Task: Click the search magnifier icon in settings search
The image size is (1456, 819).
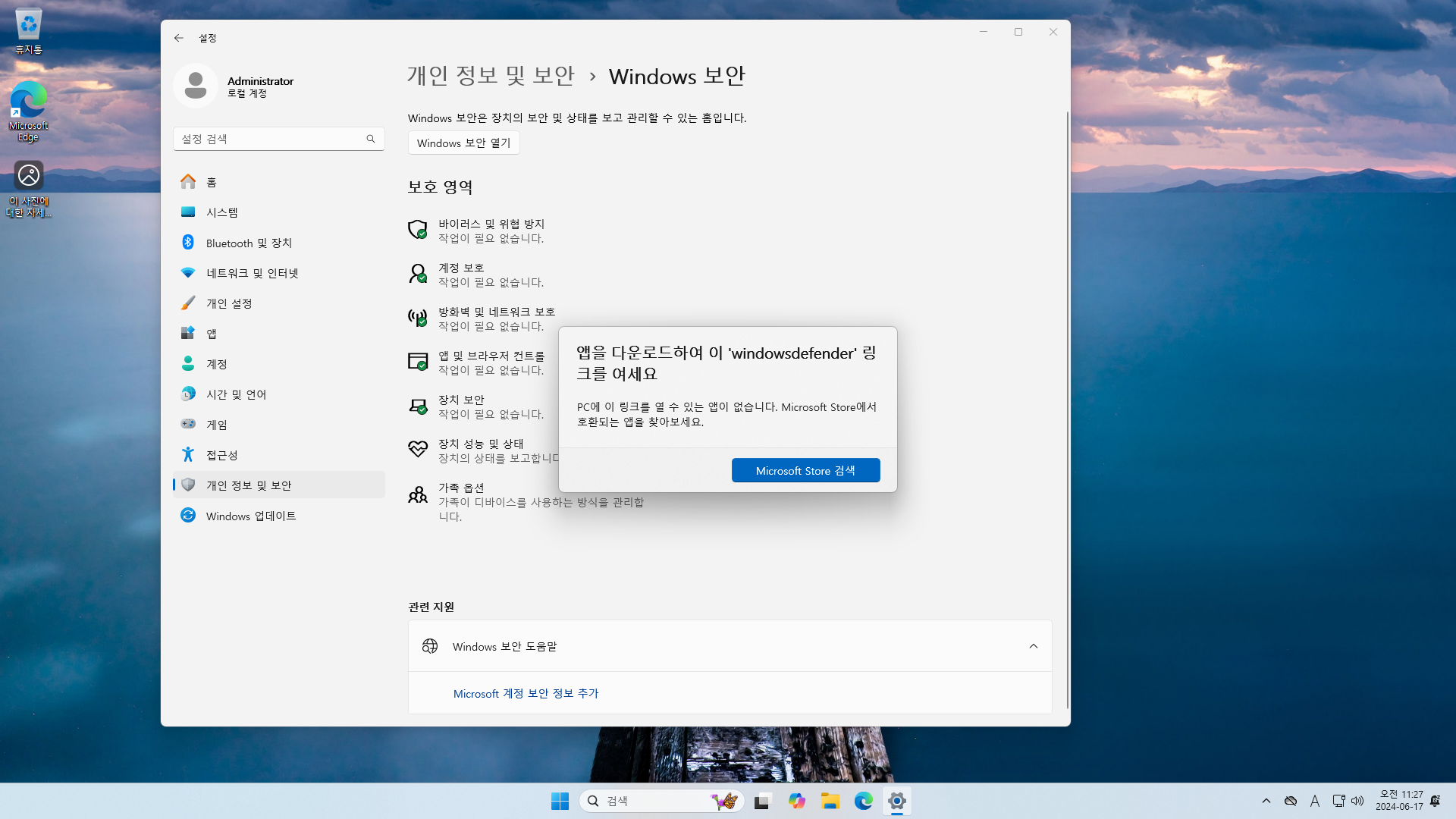Action: coord(371,139)
